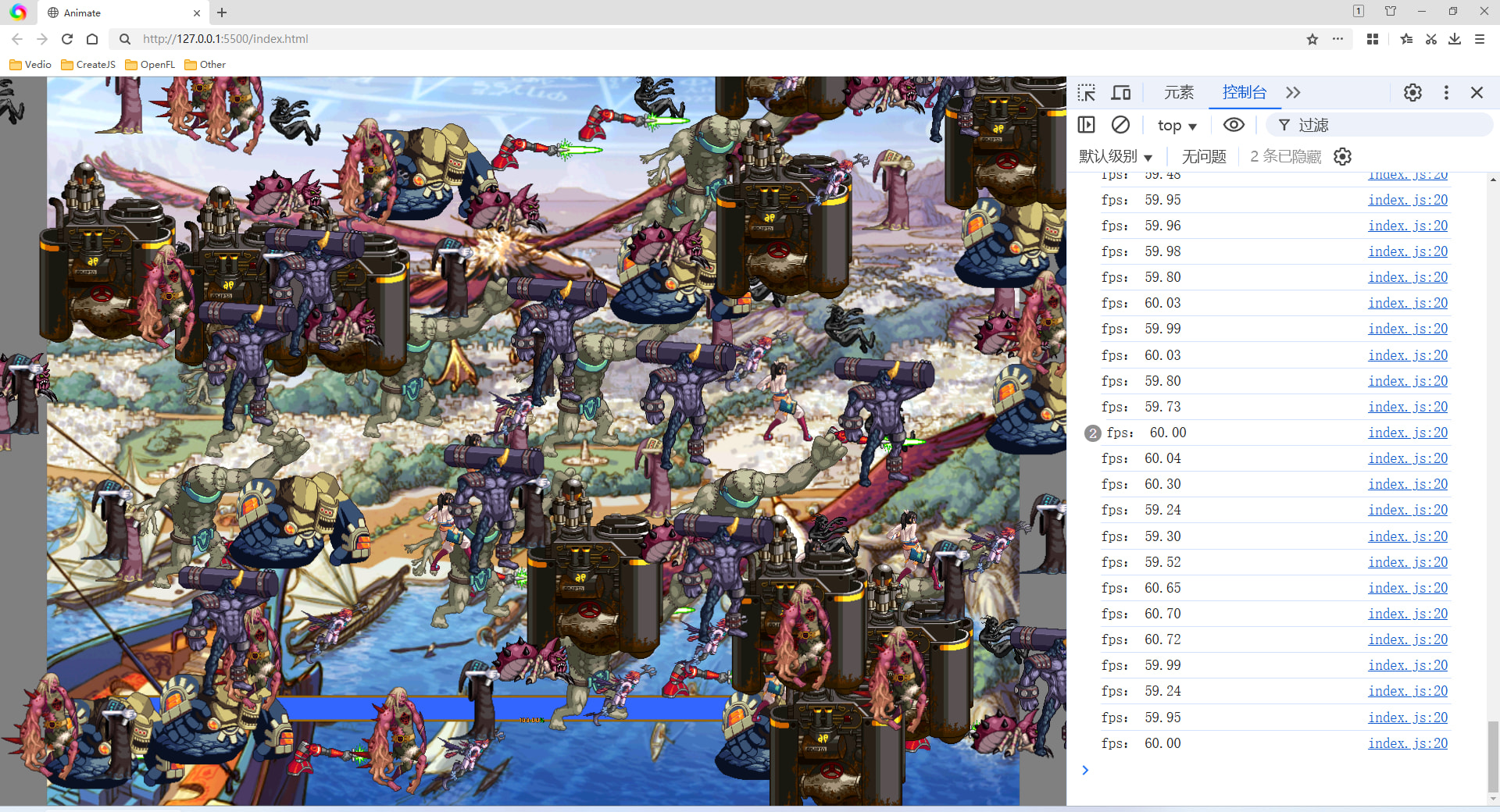Reload the page
Image resolution: width=1500 pixels, height=812 pixels.
[67, 39]
